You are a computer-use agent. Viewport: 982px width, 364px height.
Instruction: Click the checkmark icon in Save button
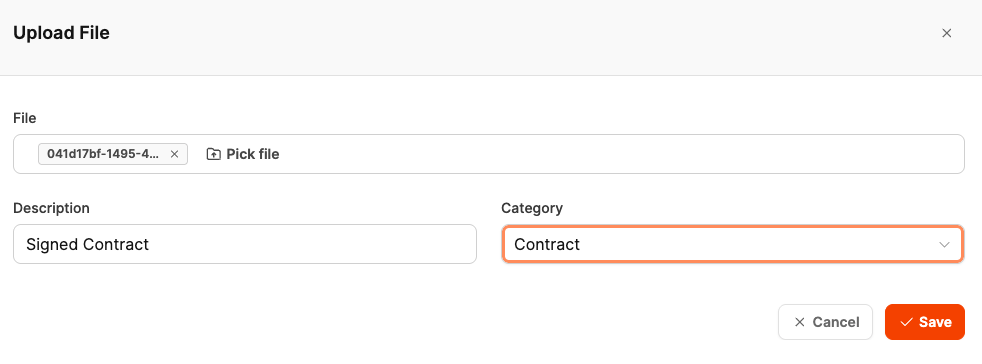906,322
